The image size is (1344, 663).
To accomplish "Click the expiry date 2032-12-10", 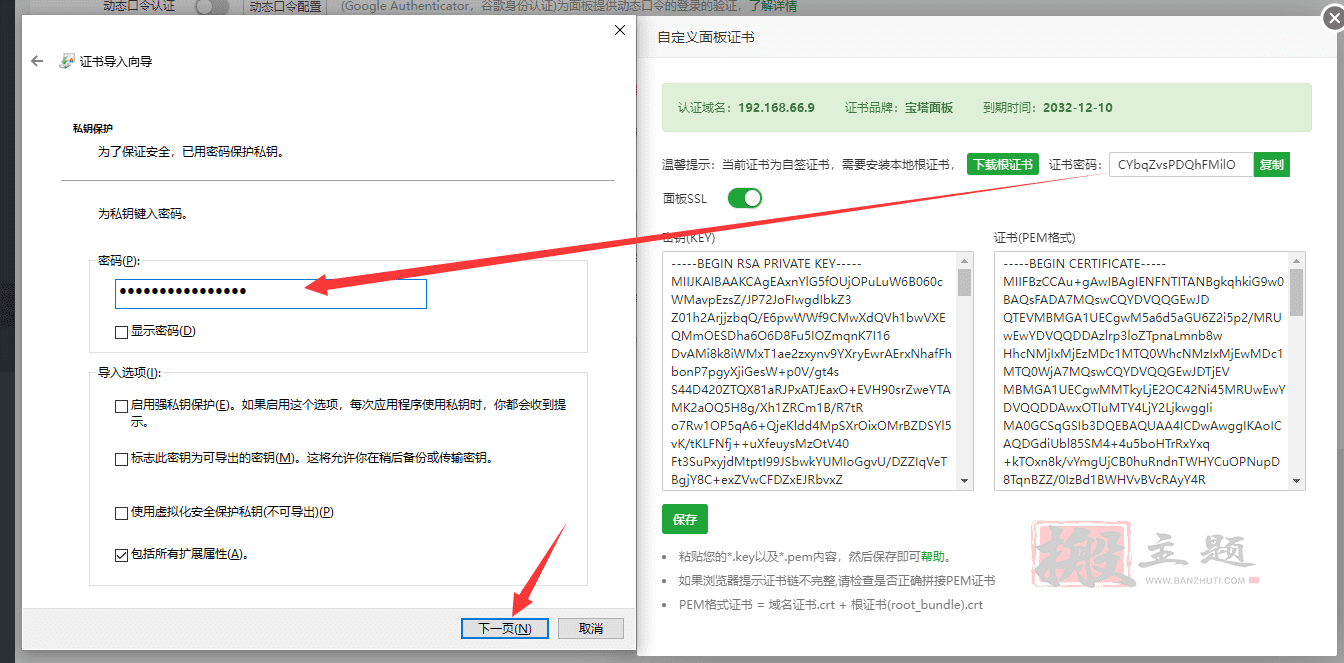I will point(1077,108).
